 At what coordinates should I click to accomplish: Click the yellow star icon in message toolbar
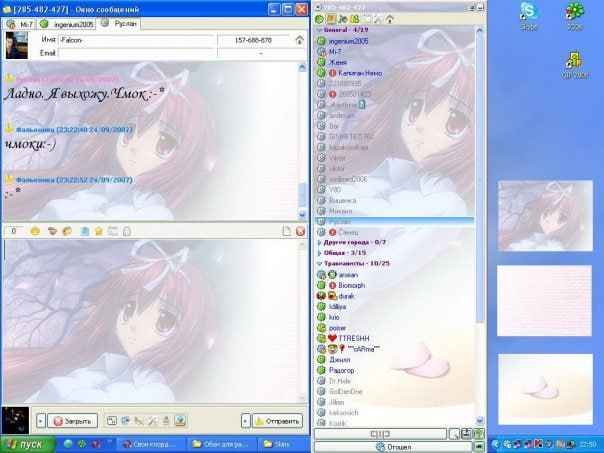98,231
